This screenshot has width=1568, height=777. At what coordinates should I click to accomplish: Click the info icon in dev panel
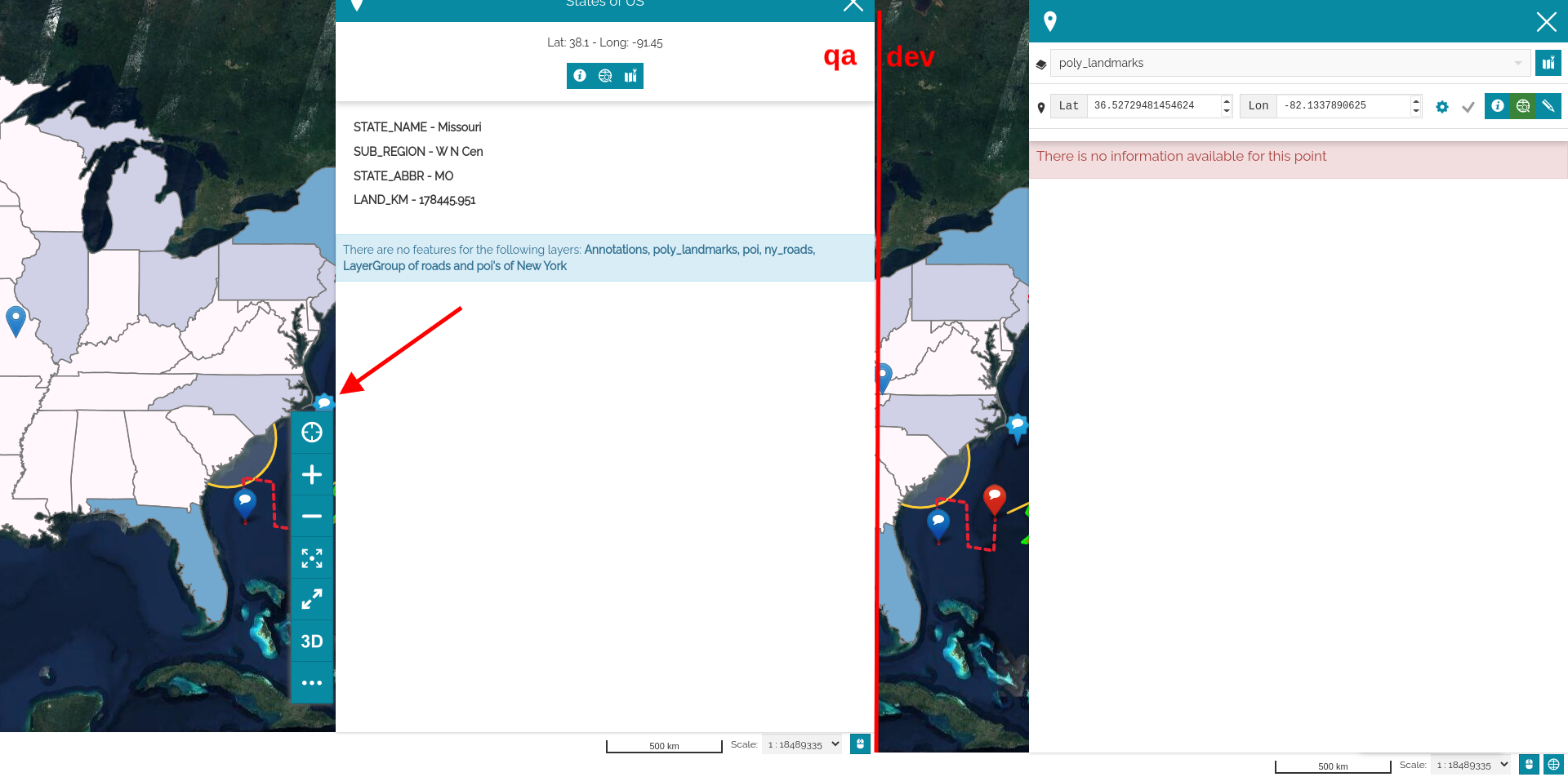pyautogui.click(x=1498, y=106)
